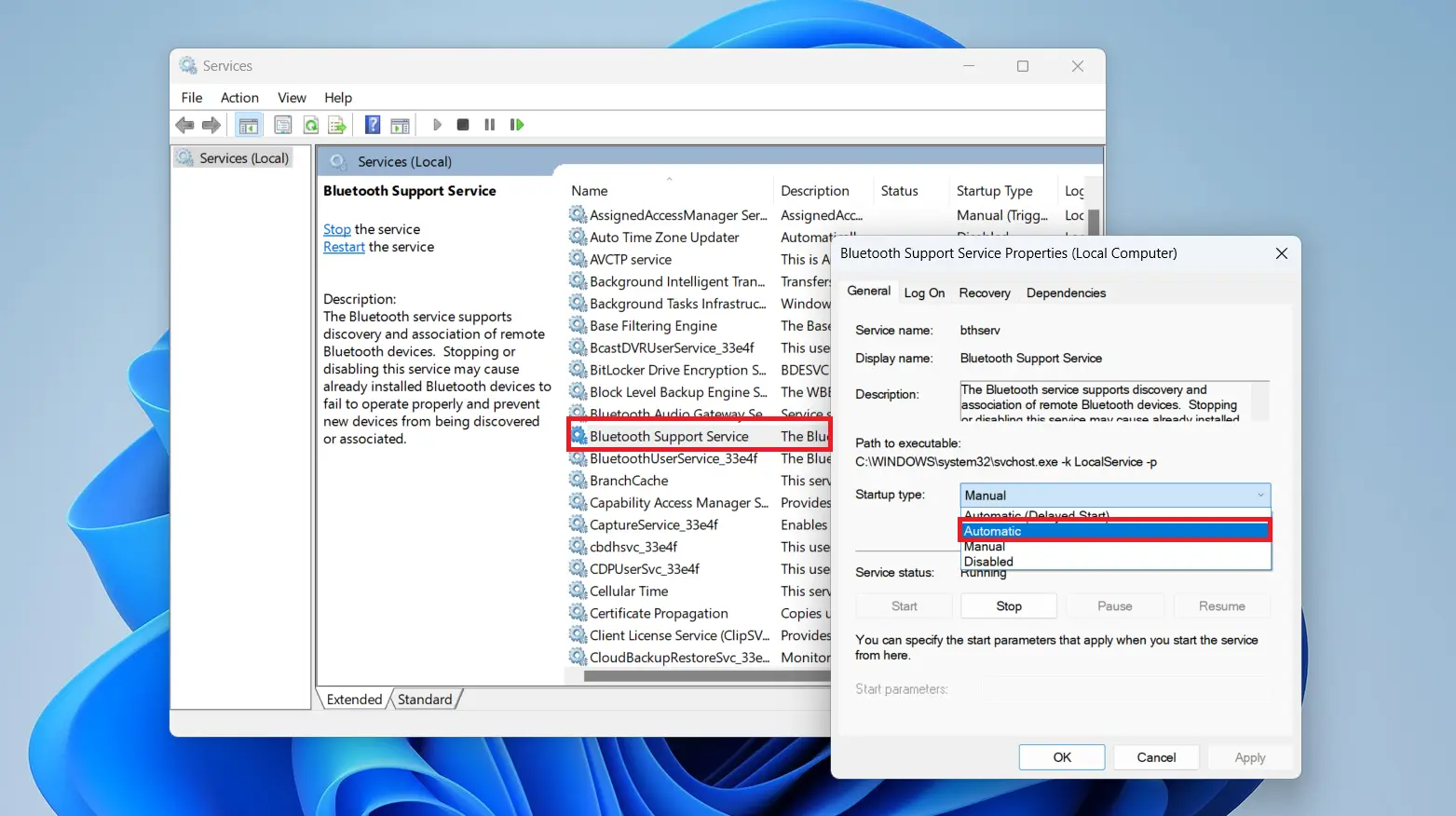
Task: Open the Dependencies tab
Action: click(x=1066, y=292)
